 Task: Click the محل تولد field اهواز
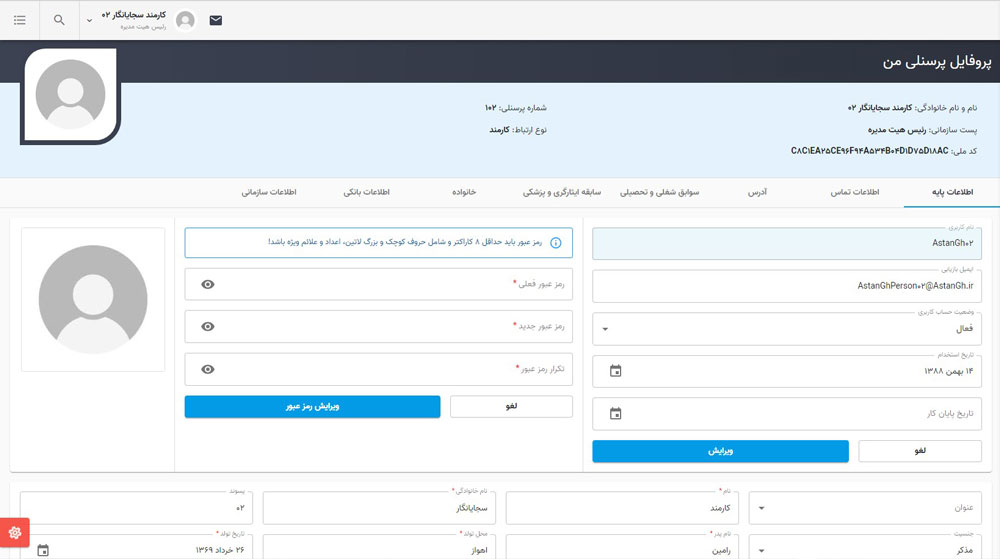point(379,548)
